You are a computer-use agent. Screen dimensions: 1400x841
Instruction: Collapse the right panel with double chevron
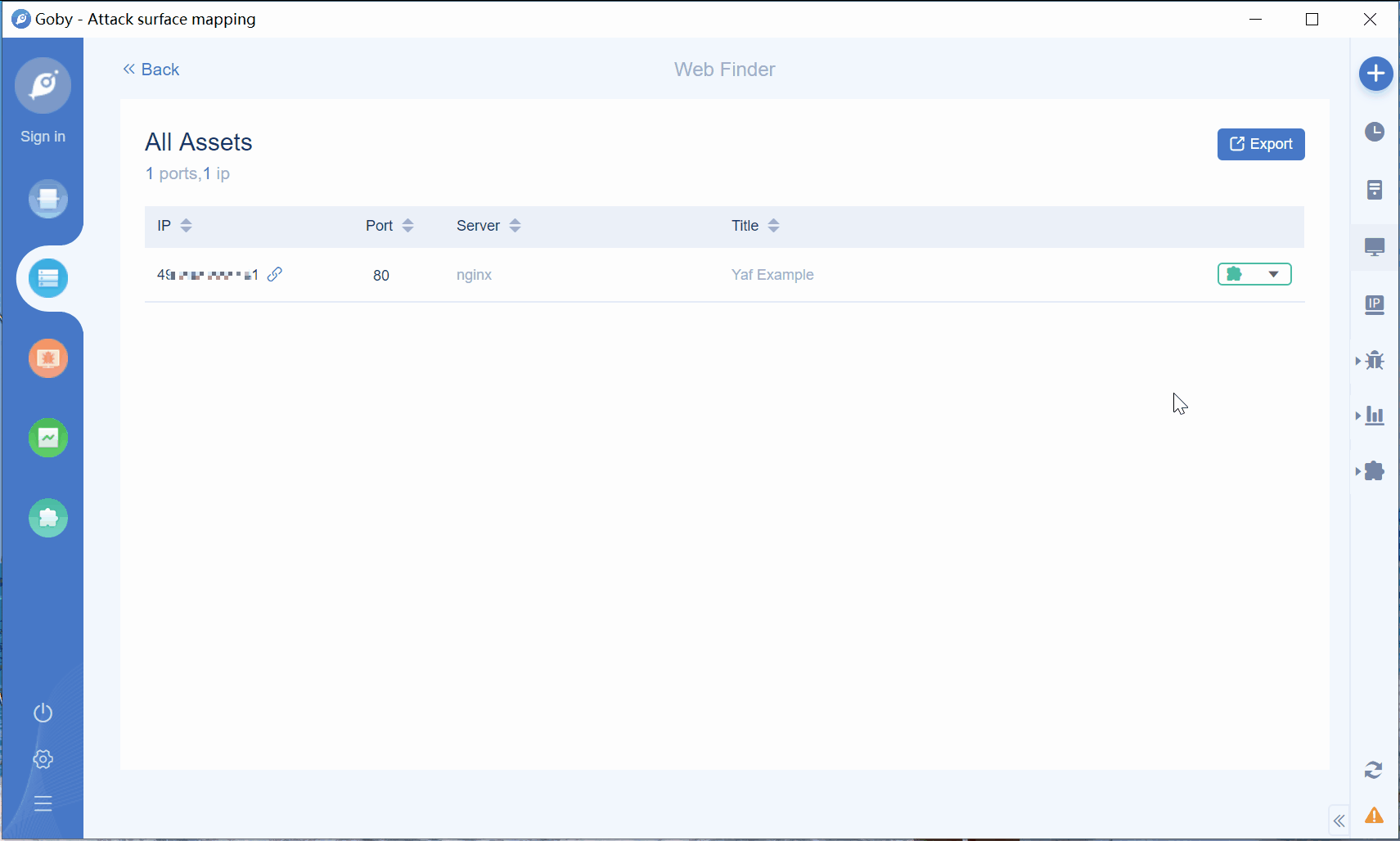click(x=1339, y=821)
